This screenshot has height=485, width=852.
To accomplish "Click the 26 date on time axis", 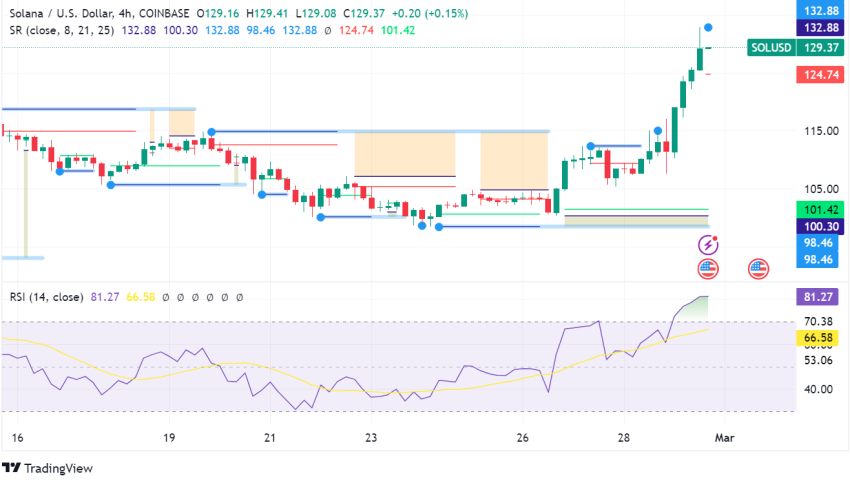I will (x=522, y=438).
